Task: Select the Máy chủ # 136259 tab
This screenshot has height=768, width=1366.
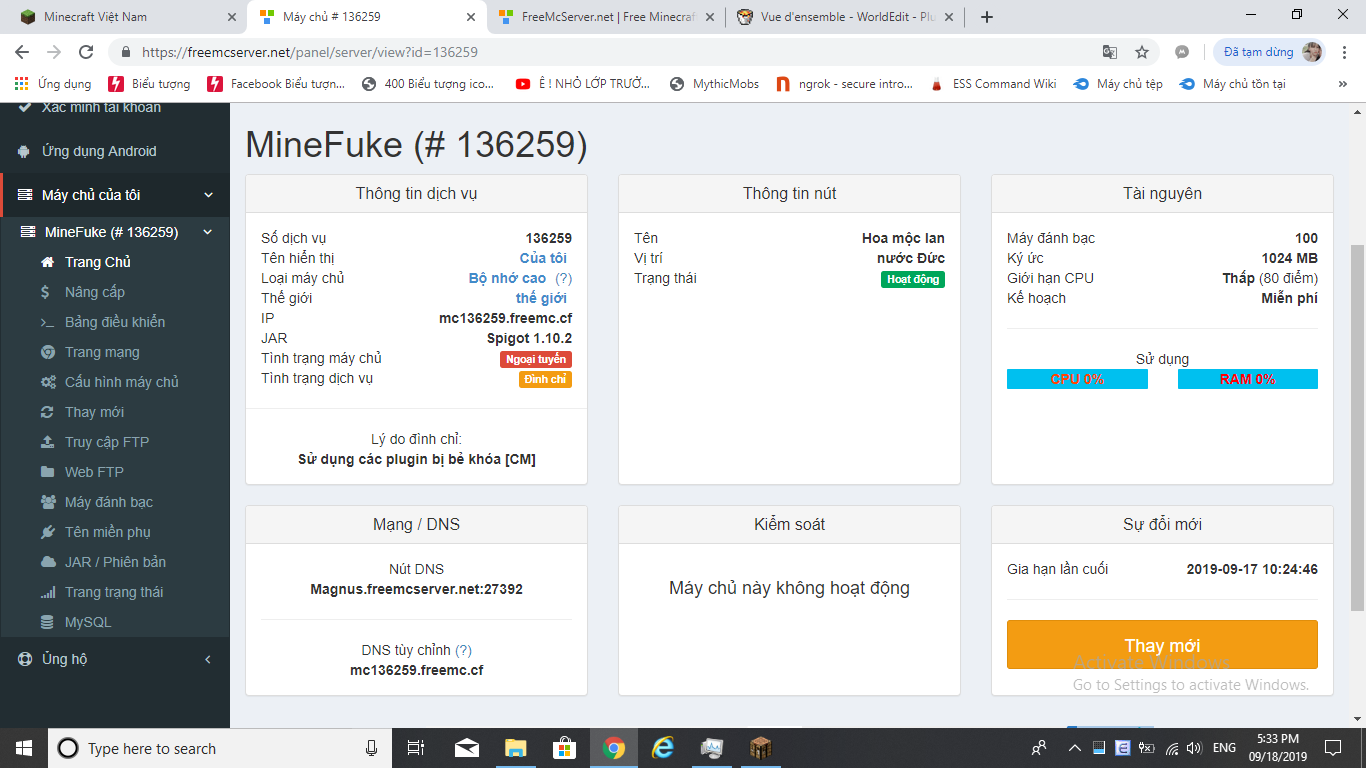Action: 366,17
